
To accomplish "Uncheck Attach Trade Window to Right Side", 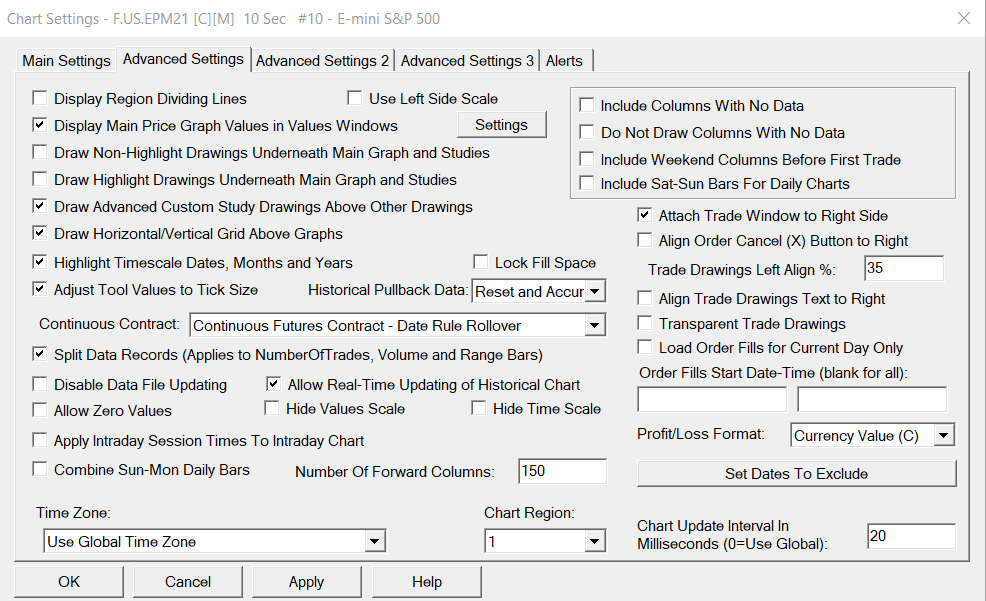I will pos(645,215).
